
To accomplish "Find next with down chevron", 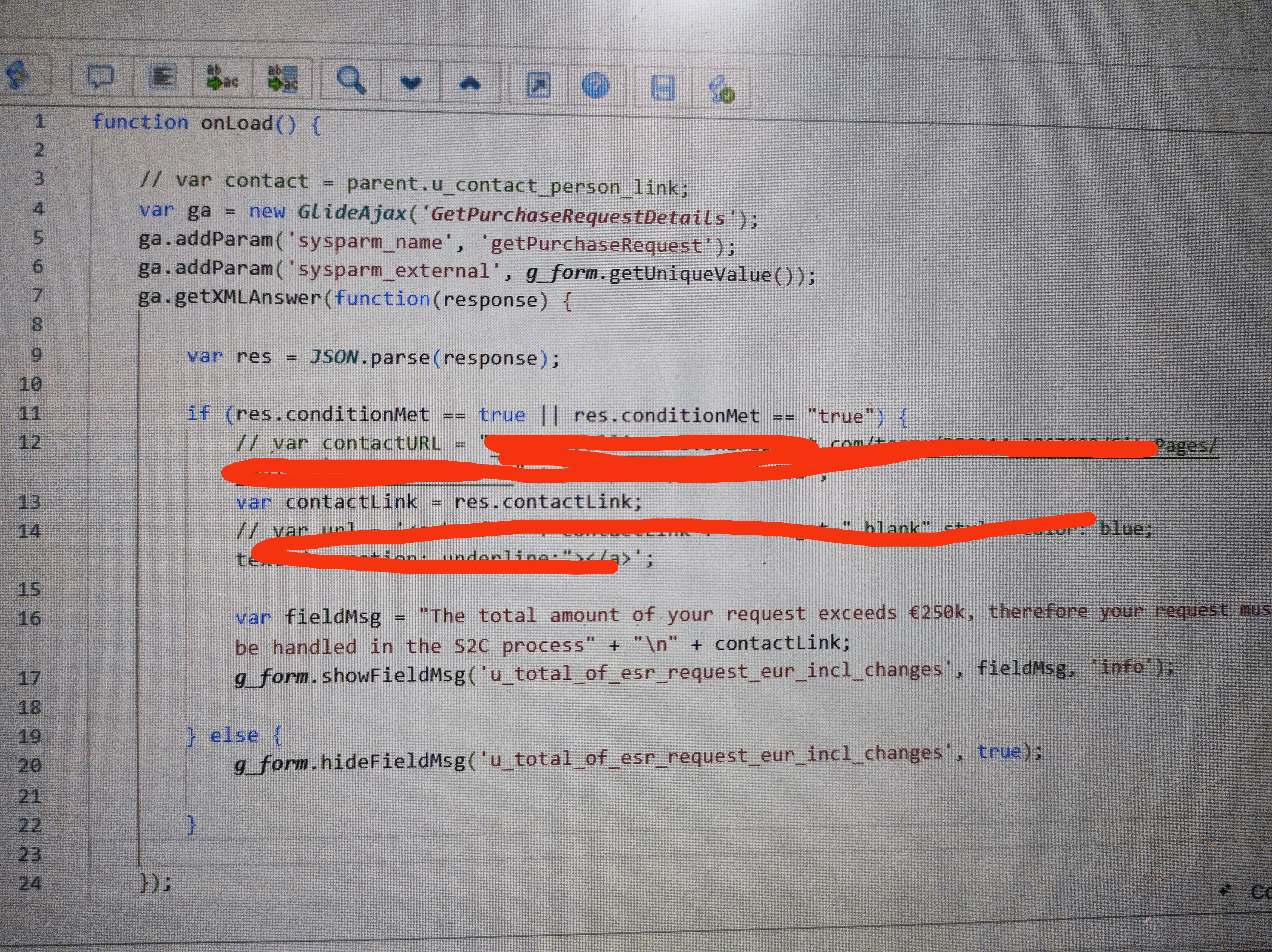I will pos(411,83).
